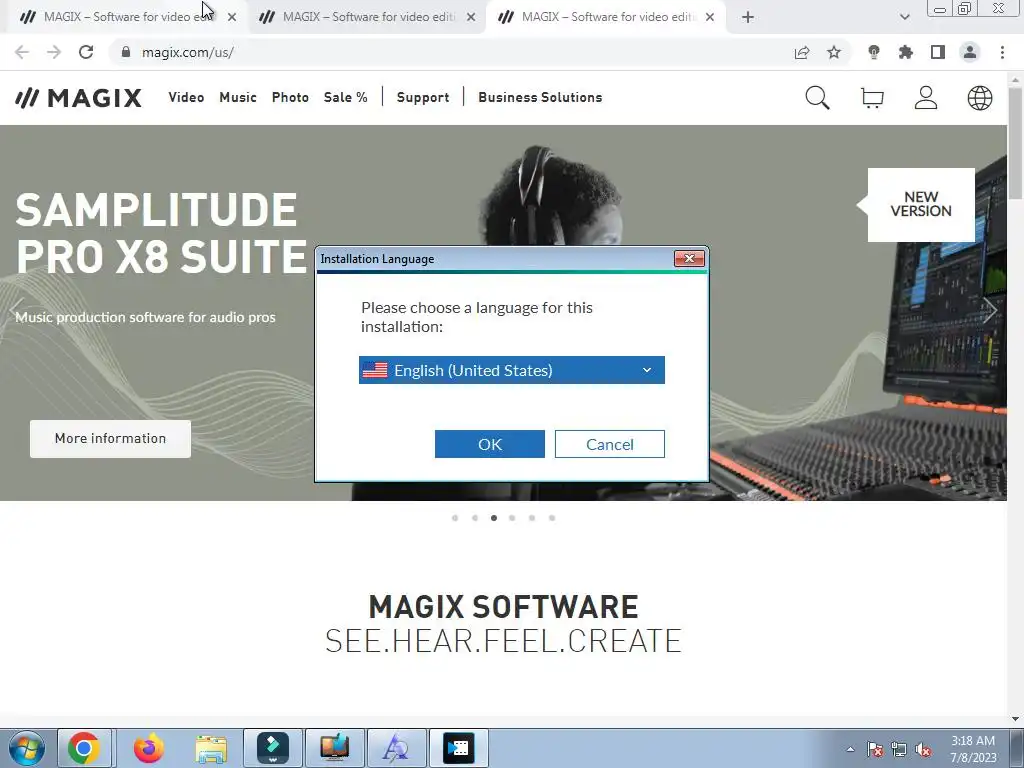1024x768 pixels.
Task: Open the Music menu
Action: click(x=238, y=97)
